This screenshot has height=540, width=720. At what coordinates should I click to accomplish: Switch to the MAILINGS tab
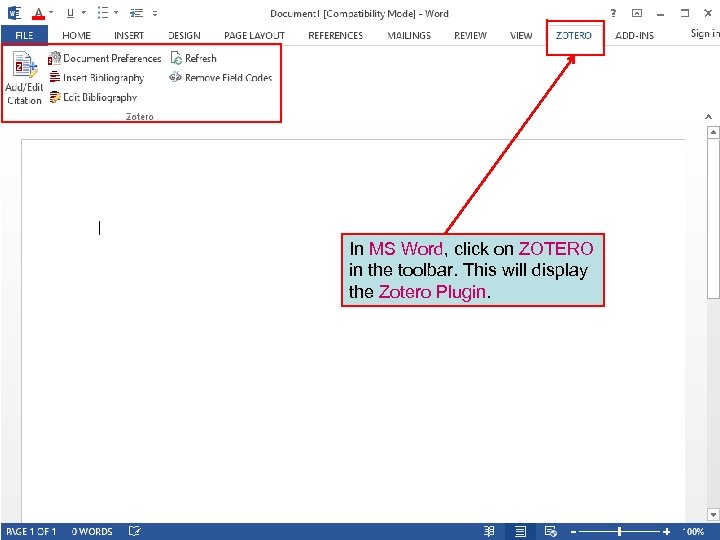point(409,35)
